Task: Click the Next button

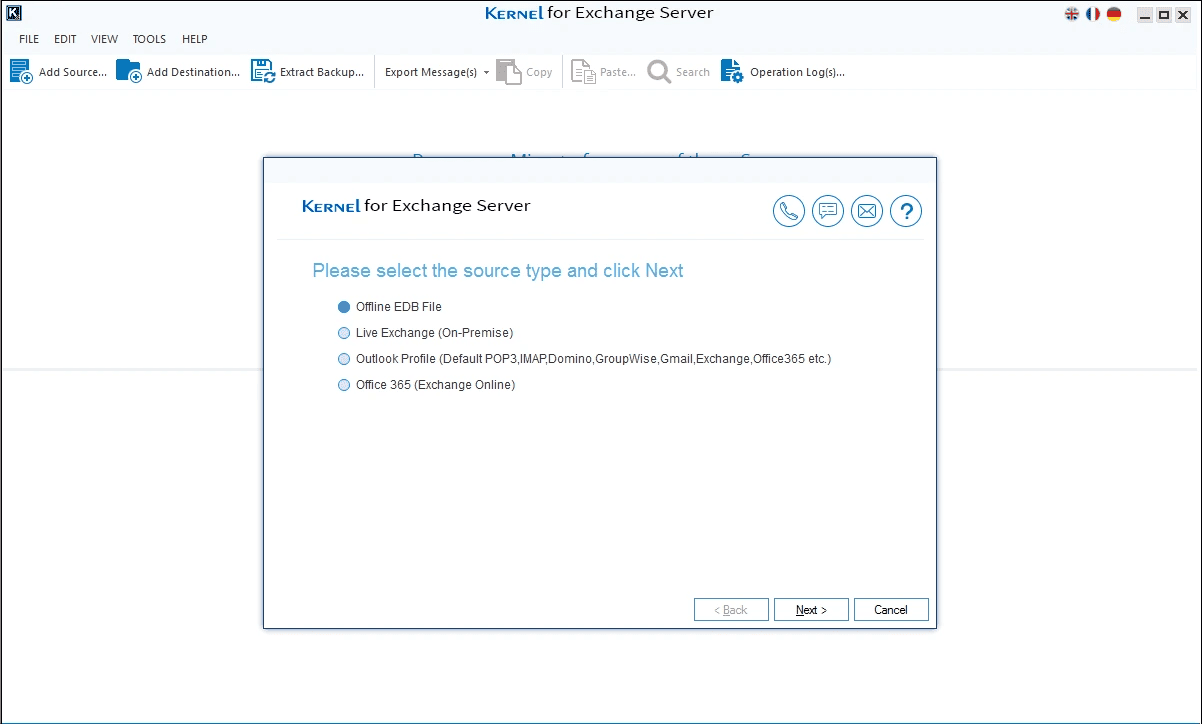Action: pyautogui.click(x=811, y=610)
